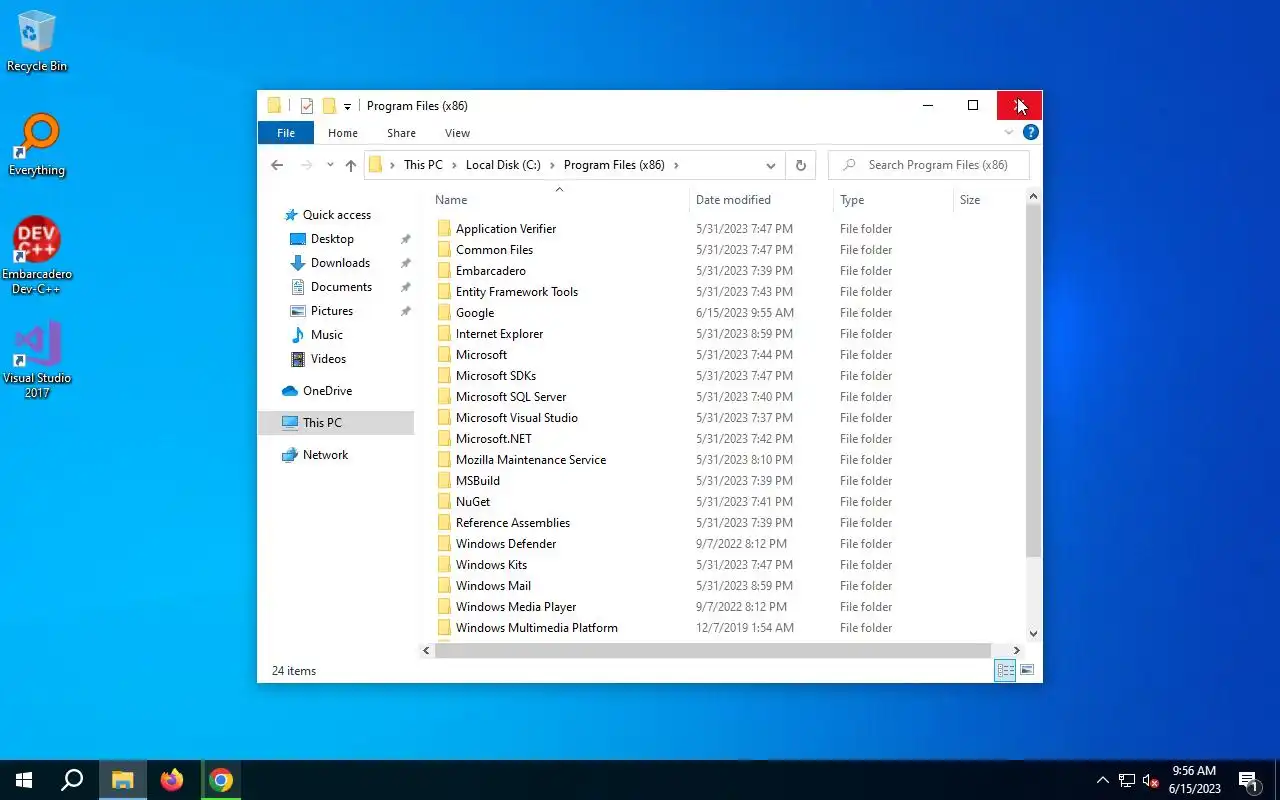Click the muted volume tray icon

(x=1150, y=780)
